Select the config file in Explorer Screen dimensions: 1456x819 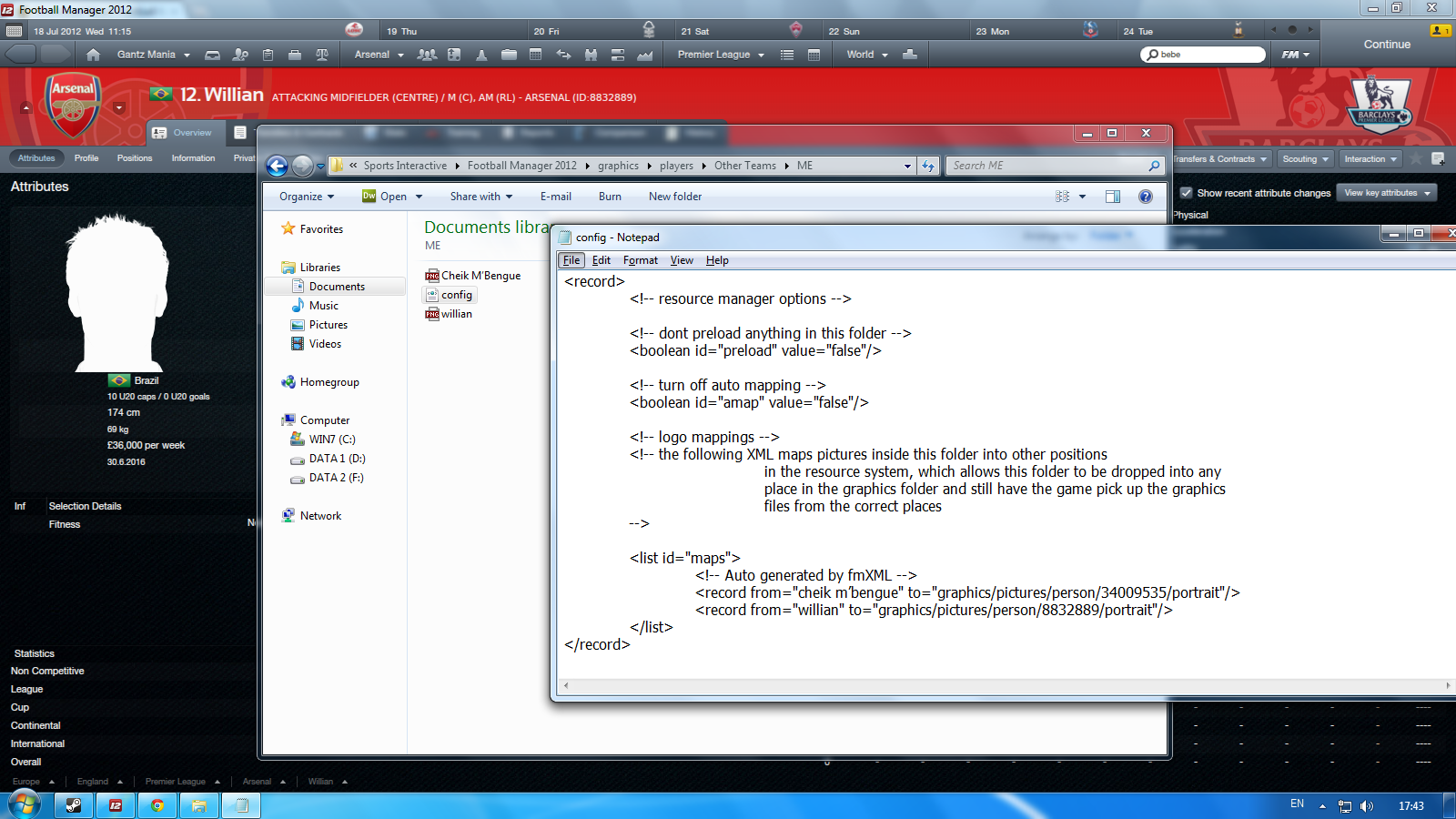pyautogui.click(x=450, y=295)
